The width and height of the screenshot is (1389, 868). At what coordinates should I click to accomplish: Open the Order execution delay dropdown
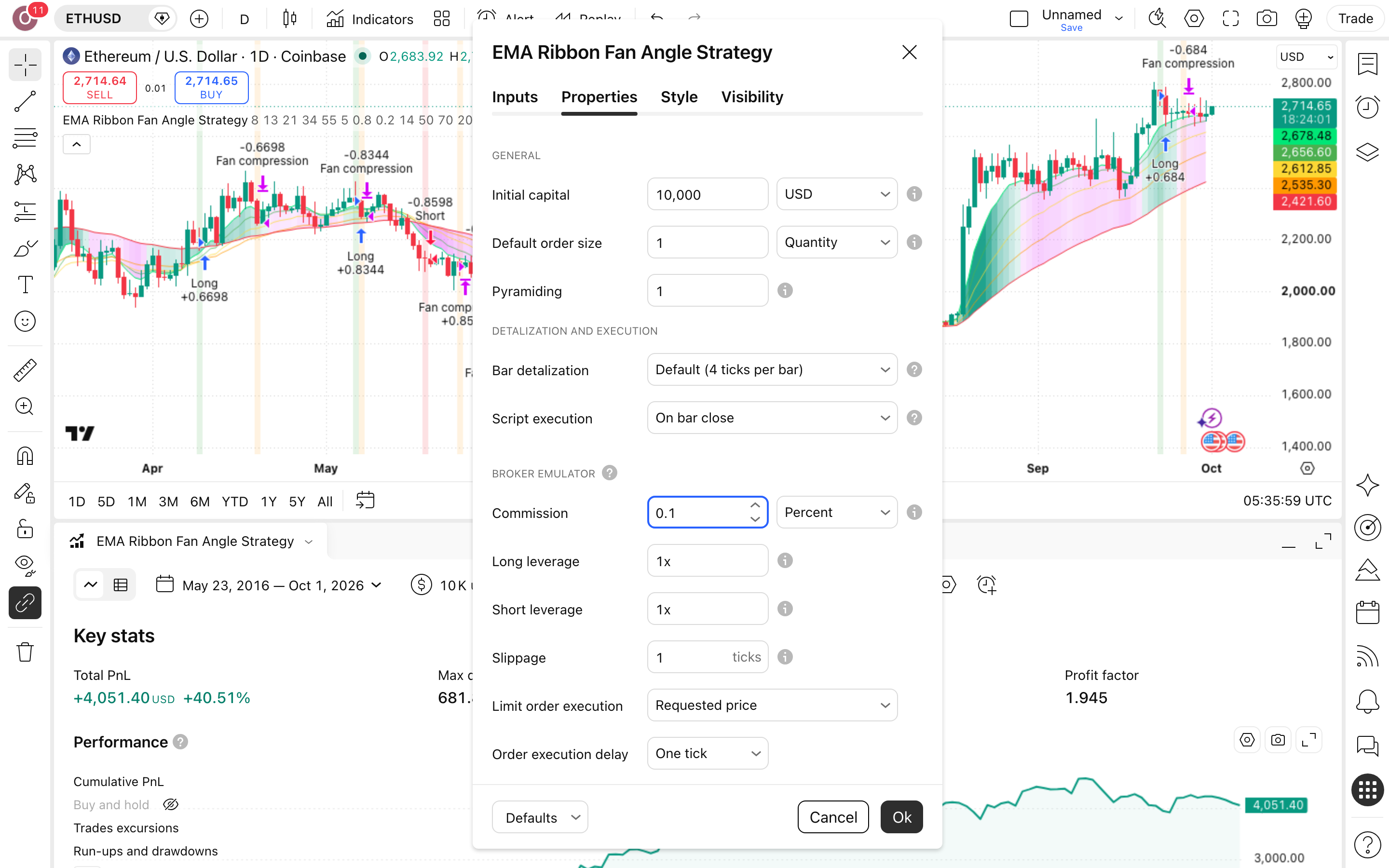pyautogui.click(x=707, y=753)
